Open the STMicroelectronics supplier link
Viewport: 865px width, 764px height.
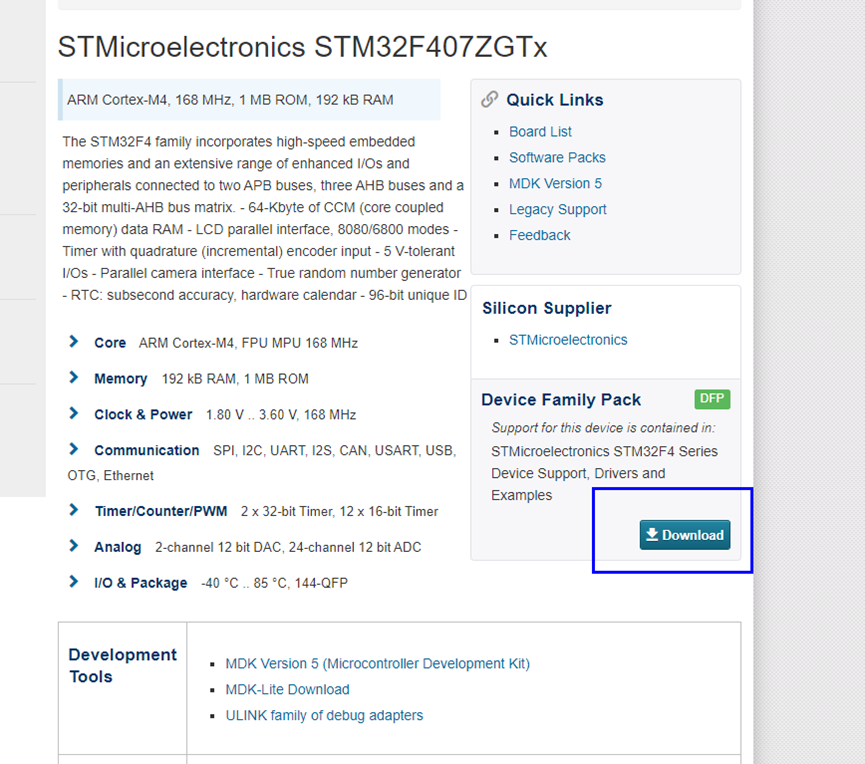[x=568, y=340]
